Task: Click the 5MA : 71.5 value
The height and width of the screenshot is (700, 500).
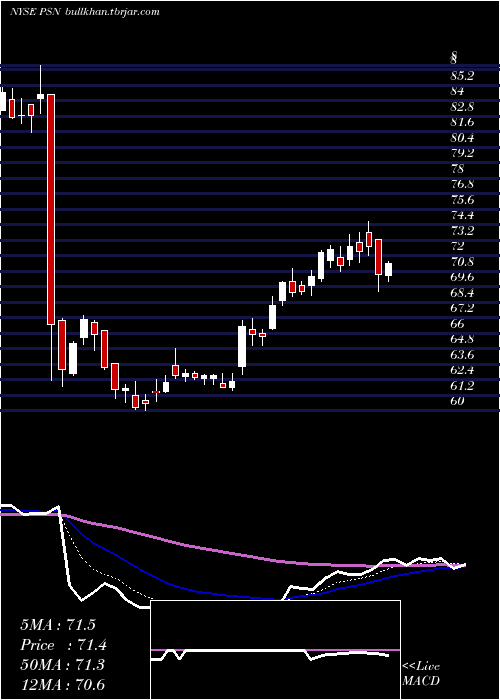Action: [58, 625]
